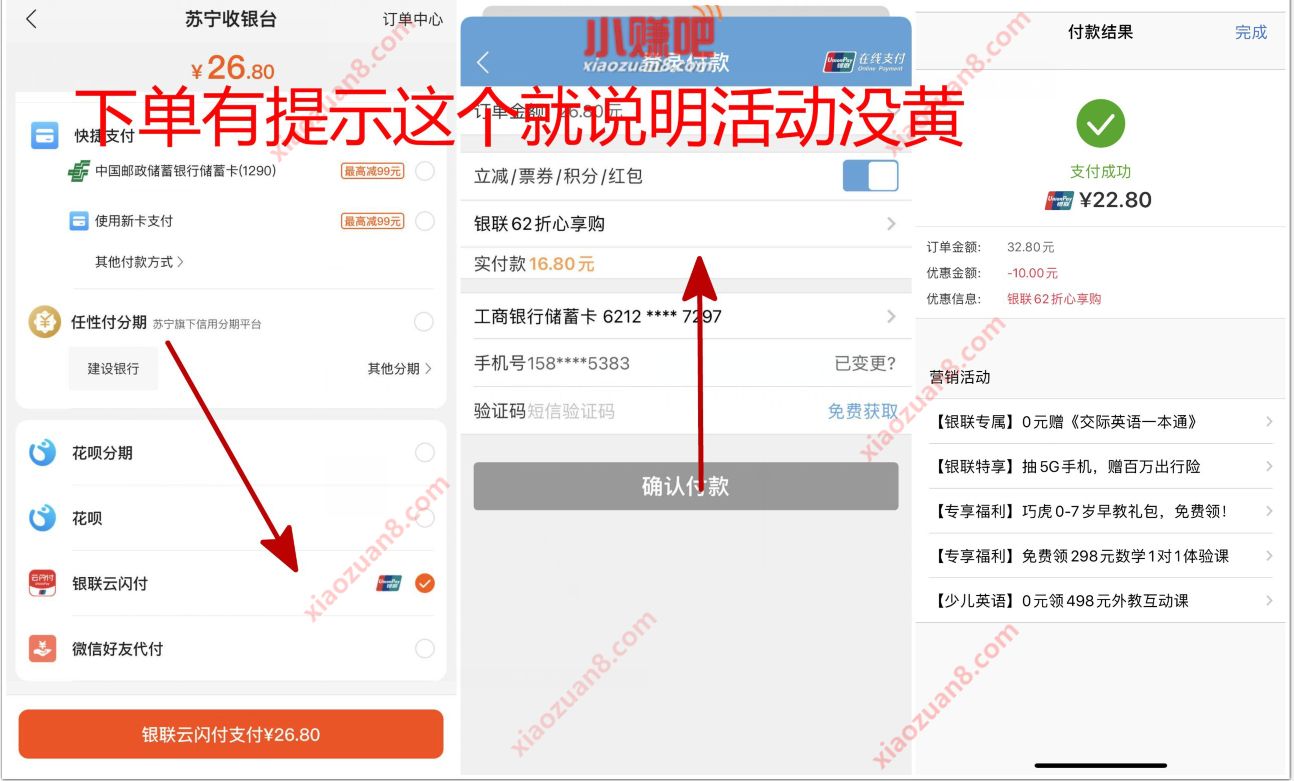Click UnionPay logo beside ¥22.80

(1059, 200)
